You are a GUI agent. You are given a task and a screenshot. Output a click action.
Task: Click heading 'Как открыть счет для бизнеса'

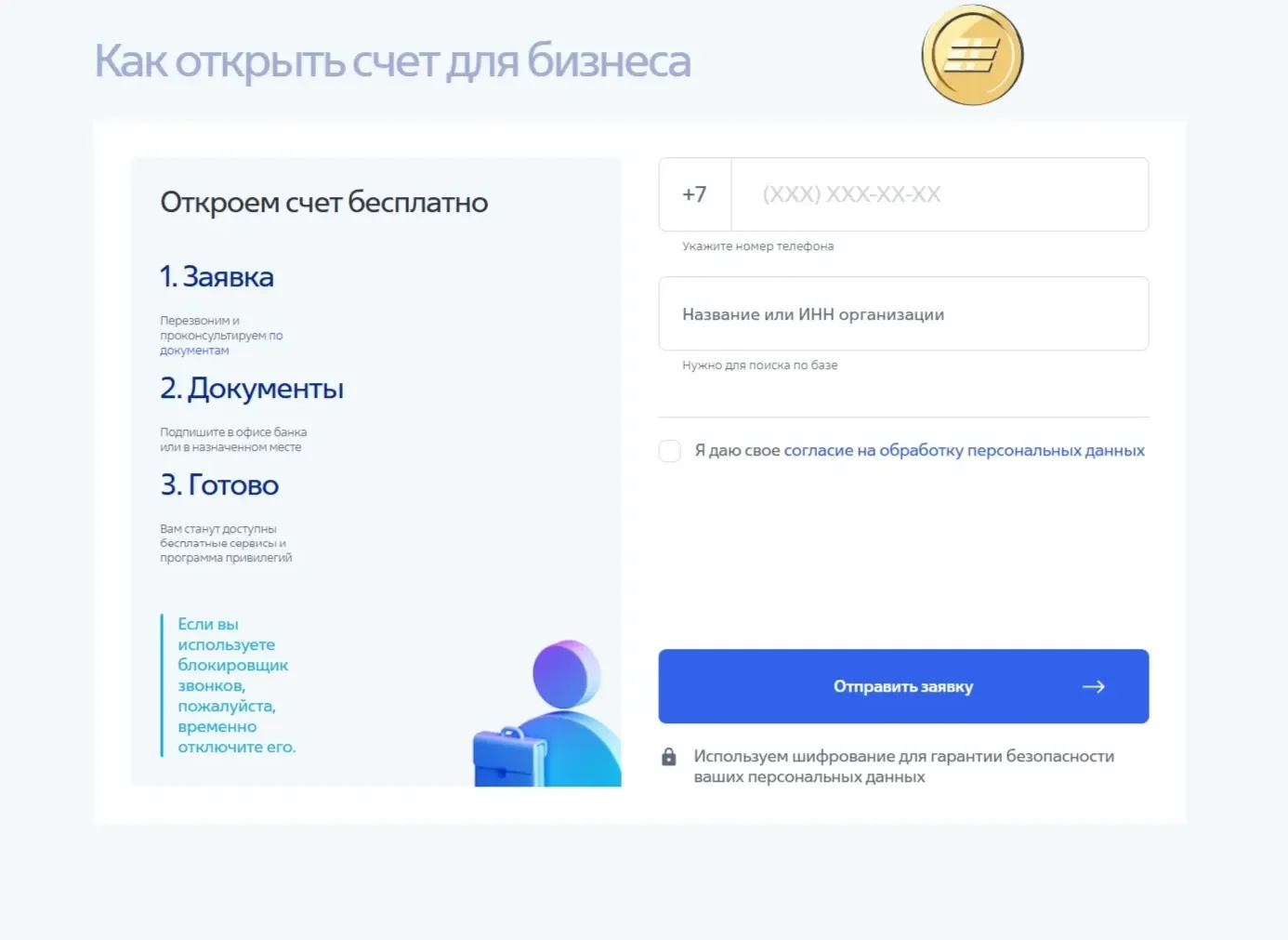(x=392, y=61)
